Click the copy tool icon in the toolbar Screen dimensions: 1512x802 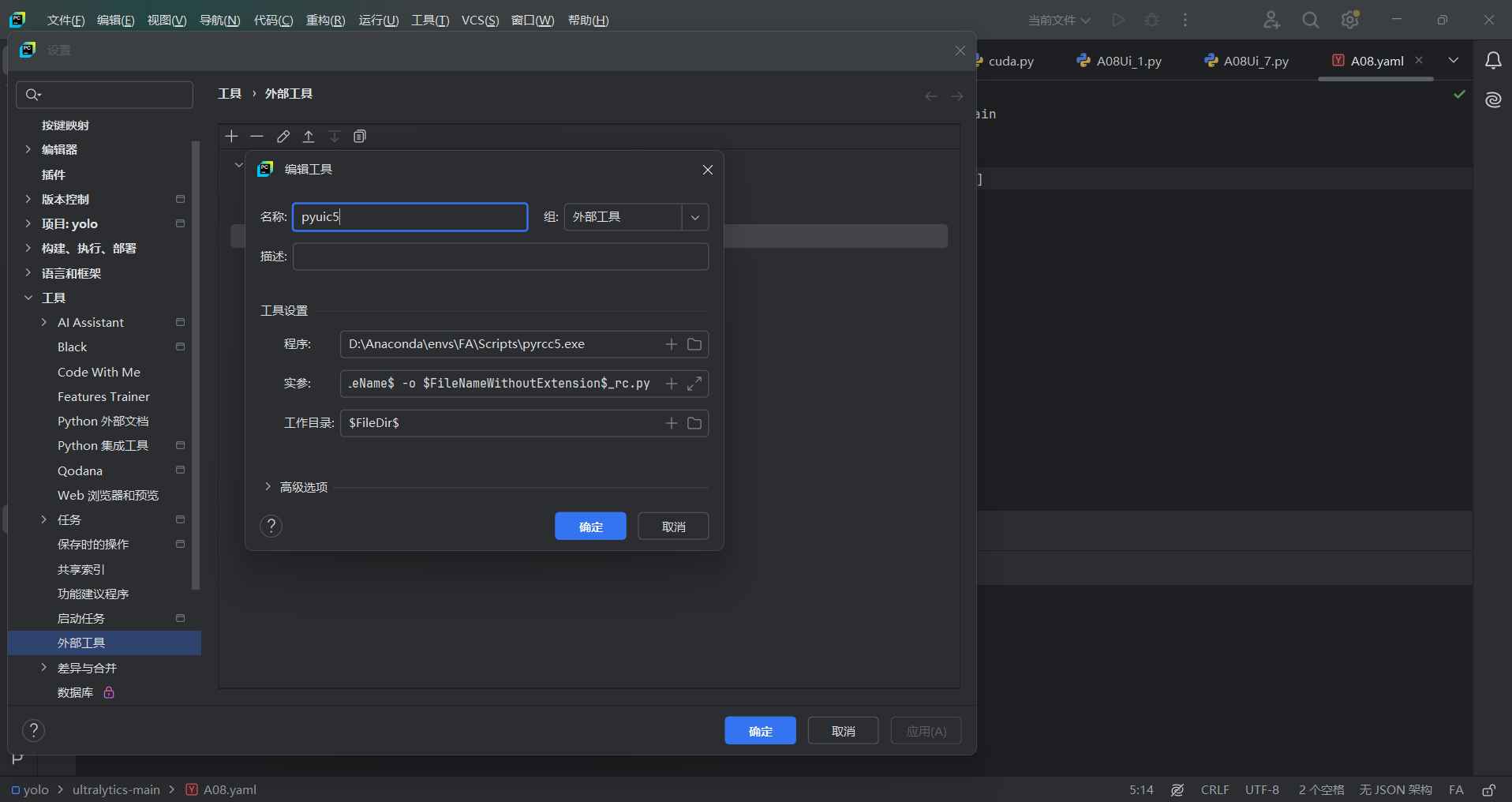360,137
